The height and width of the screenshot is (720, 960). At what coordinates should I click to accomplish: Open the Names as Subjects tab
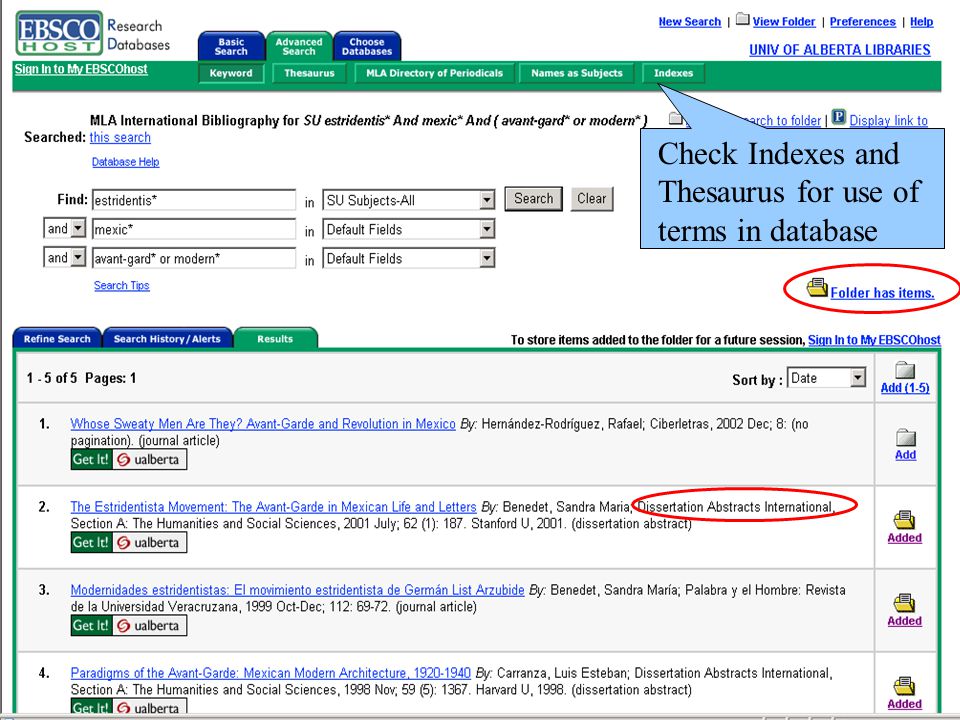click(577, 73)
